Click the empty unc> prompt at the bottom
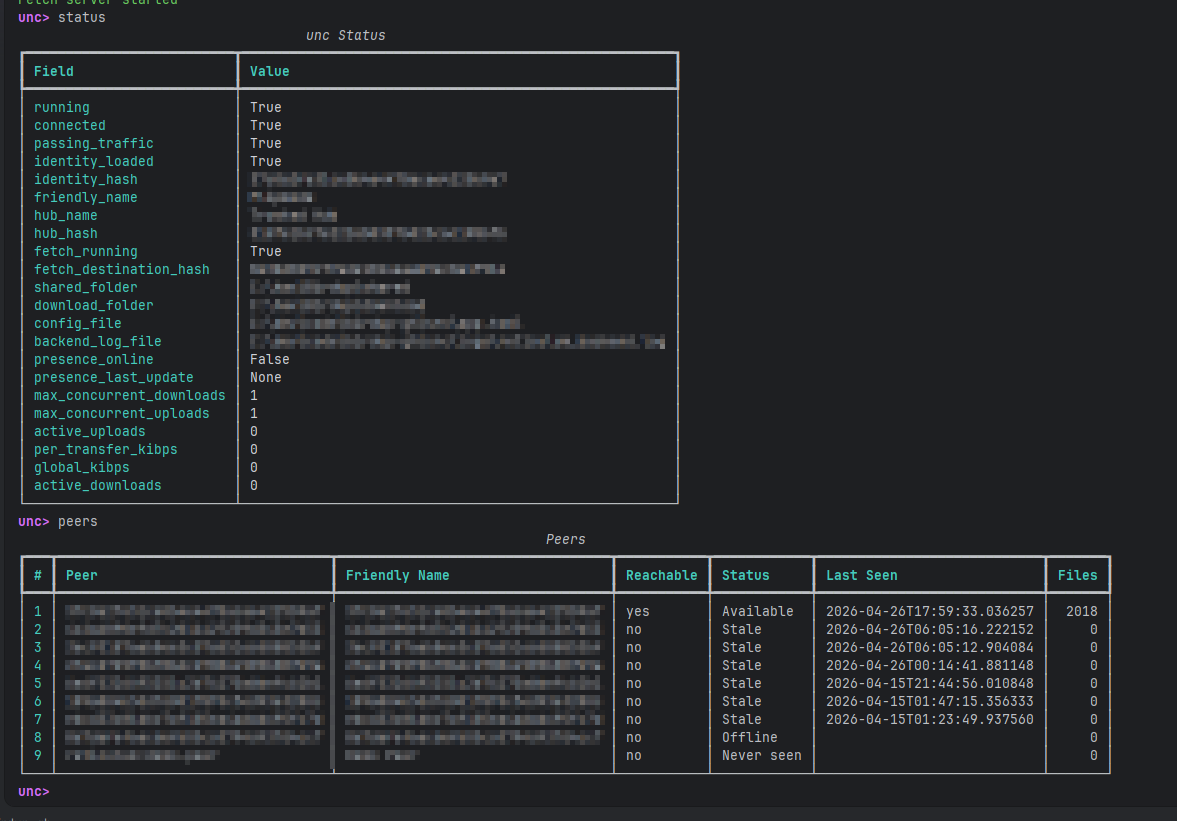The width and height of the screenshot is (1177, 821). [x=34, y=791]
